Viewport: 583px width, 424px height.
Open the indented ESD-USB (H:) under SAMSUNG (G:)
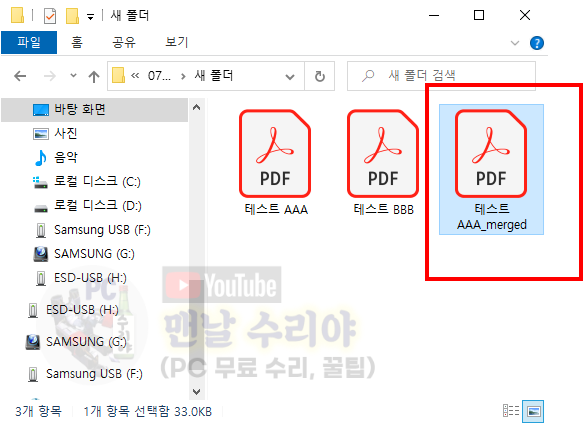(94, 278)
